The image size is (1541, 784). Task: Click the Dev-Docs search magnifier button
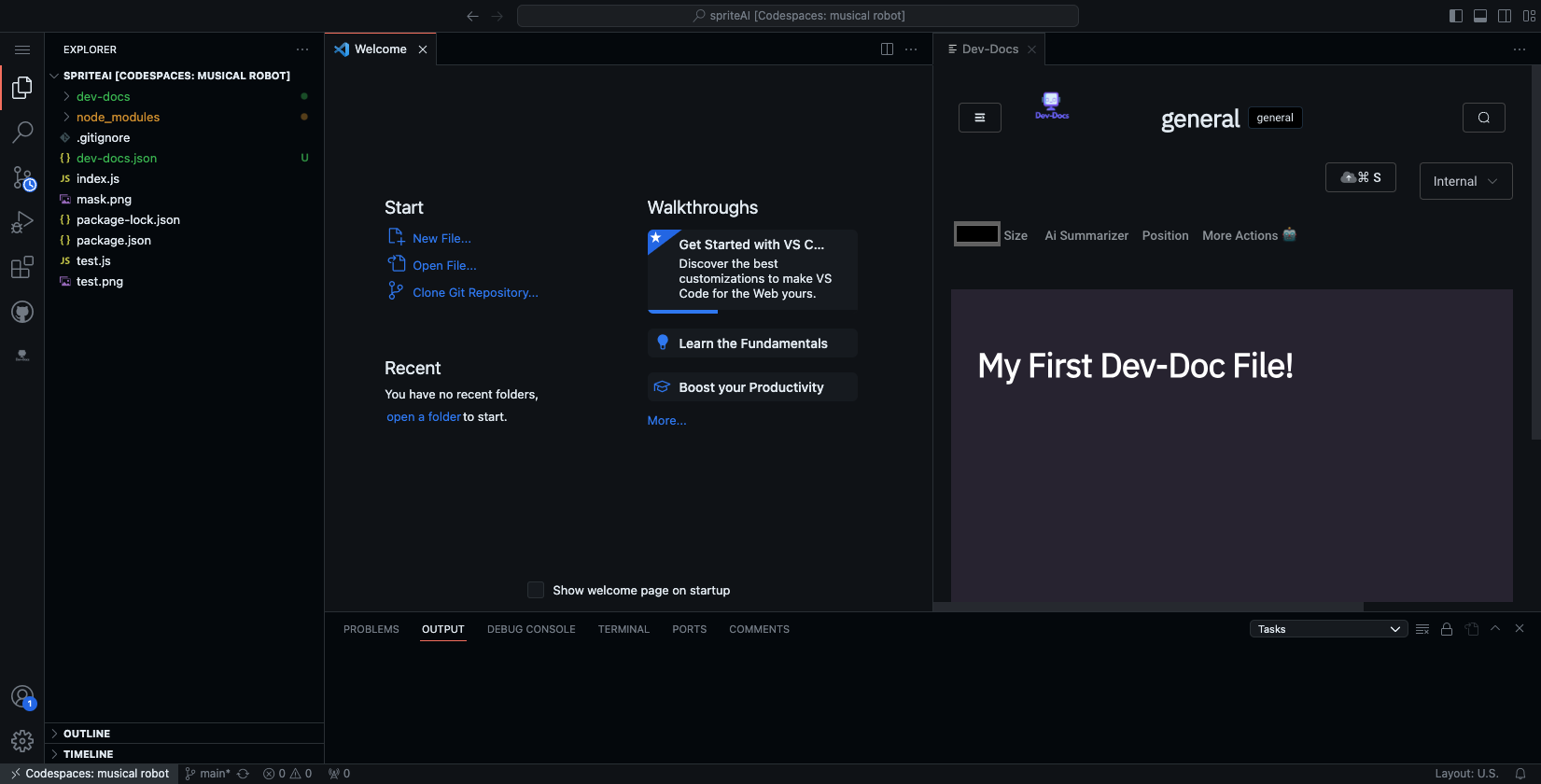point(1483,118)
